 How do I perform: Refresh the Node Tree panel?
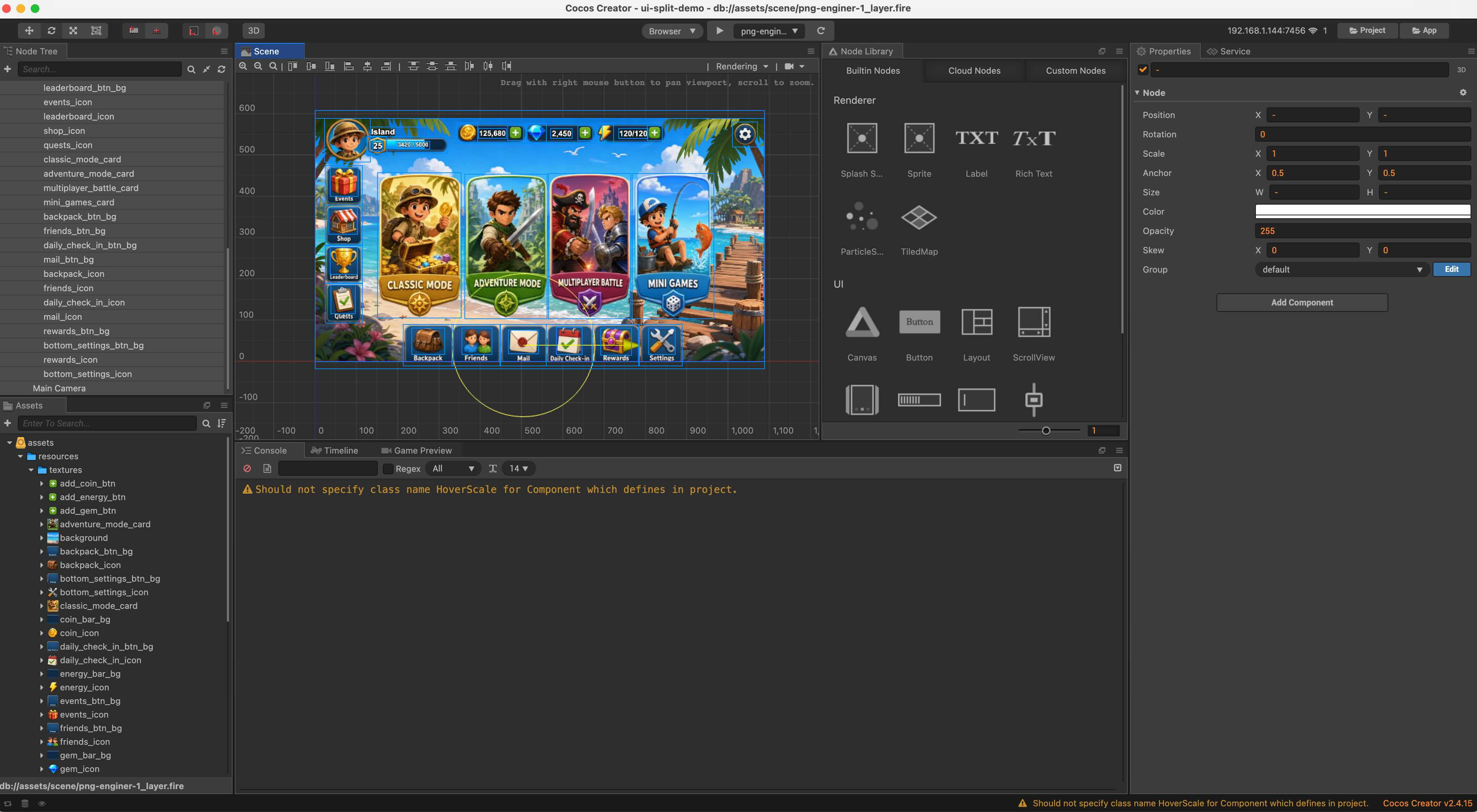pos(221,69)
